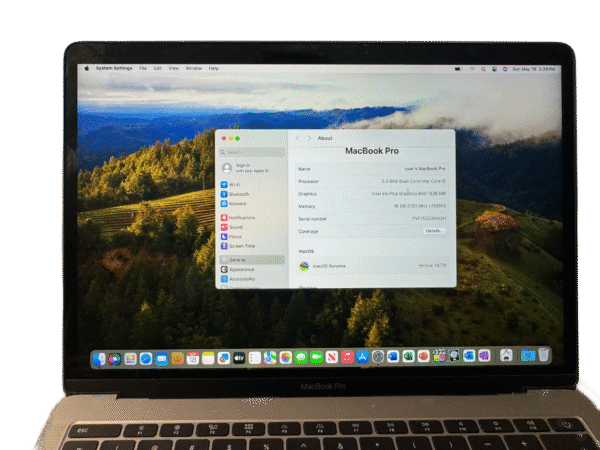Select Screen Time in the settings sidebar
600x450 pixels.
pos(238,246)
